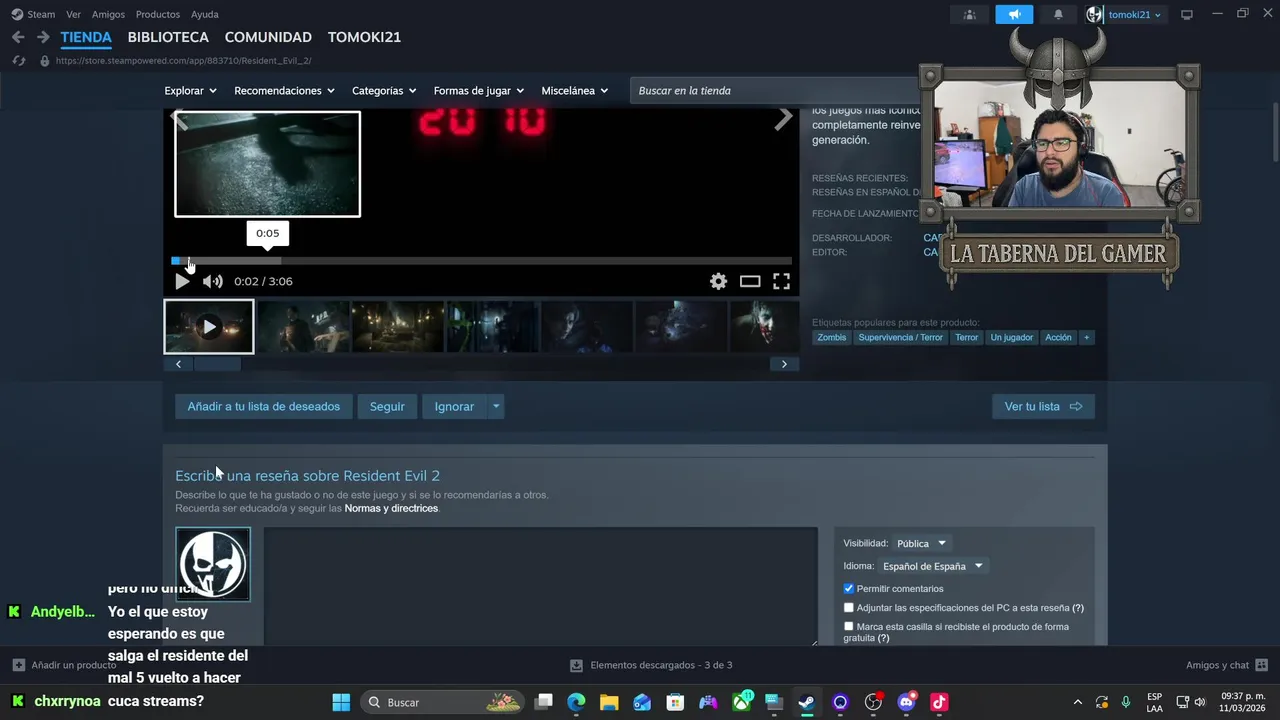The image size is (1280, 720).
Task: Open the notifications bell
Action: pos(1058,15)
